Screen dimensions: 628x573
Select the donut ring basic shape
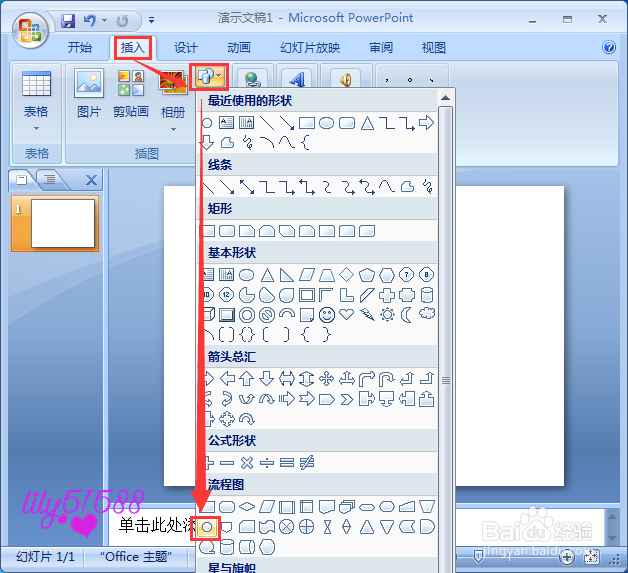[x=247, y=315]
